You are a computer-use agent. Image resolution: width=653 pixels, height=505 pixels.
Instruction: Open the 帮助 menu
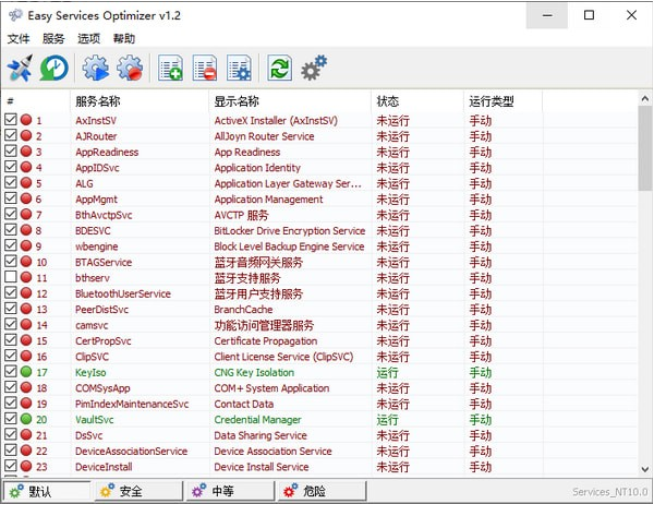124,39
